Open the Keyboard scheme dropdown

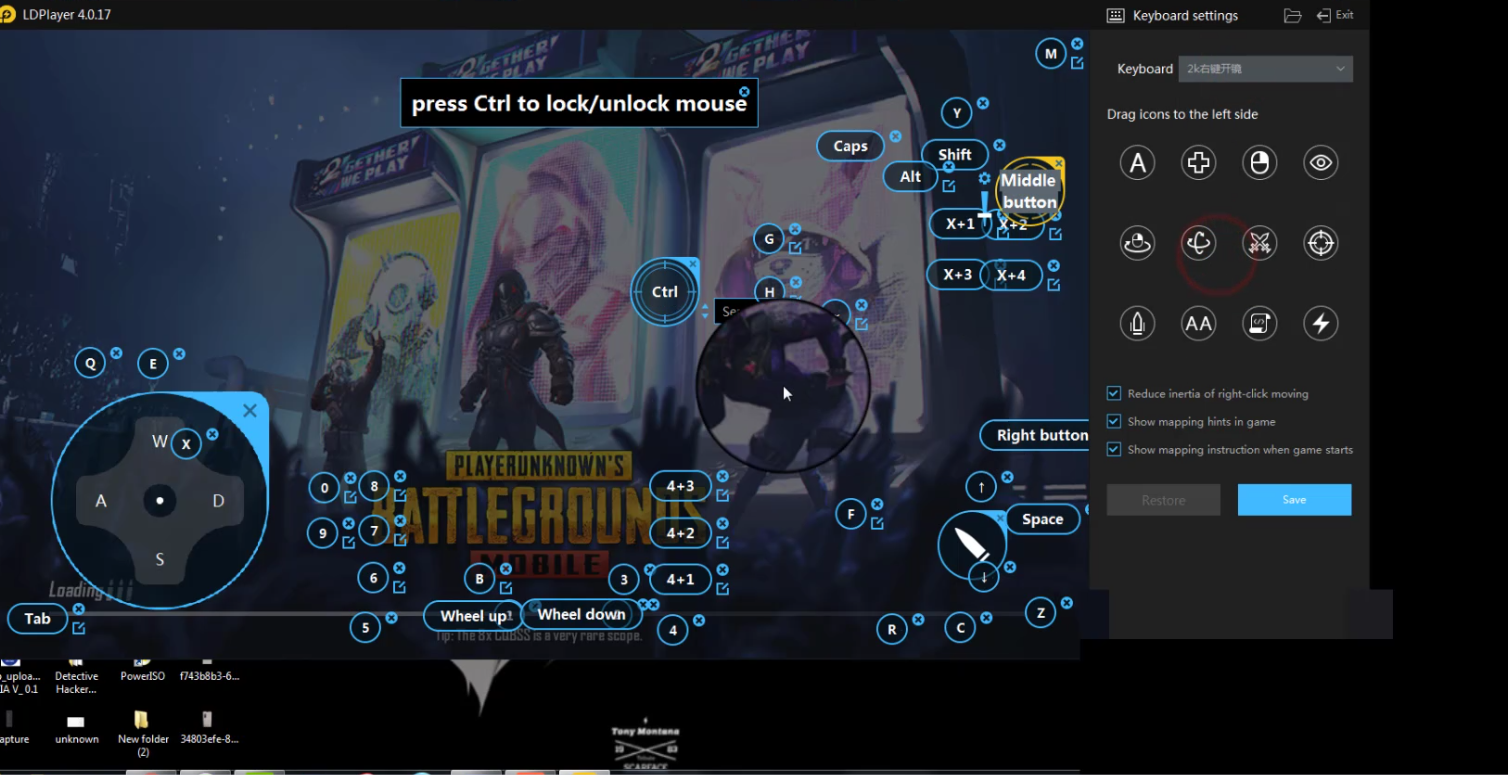click(x=1266, y=69)
